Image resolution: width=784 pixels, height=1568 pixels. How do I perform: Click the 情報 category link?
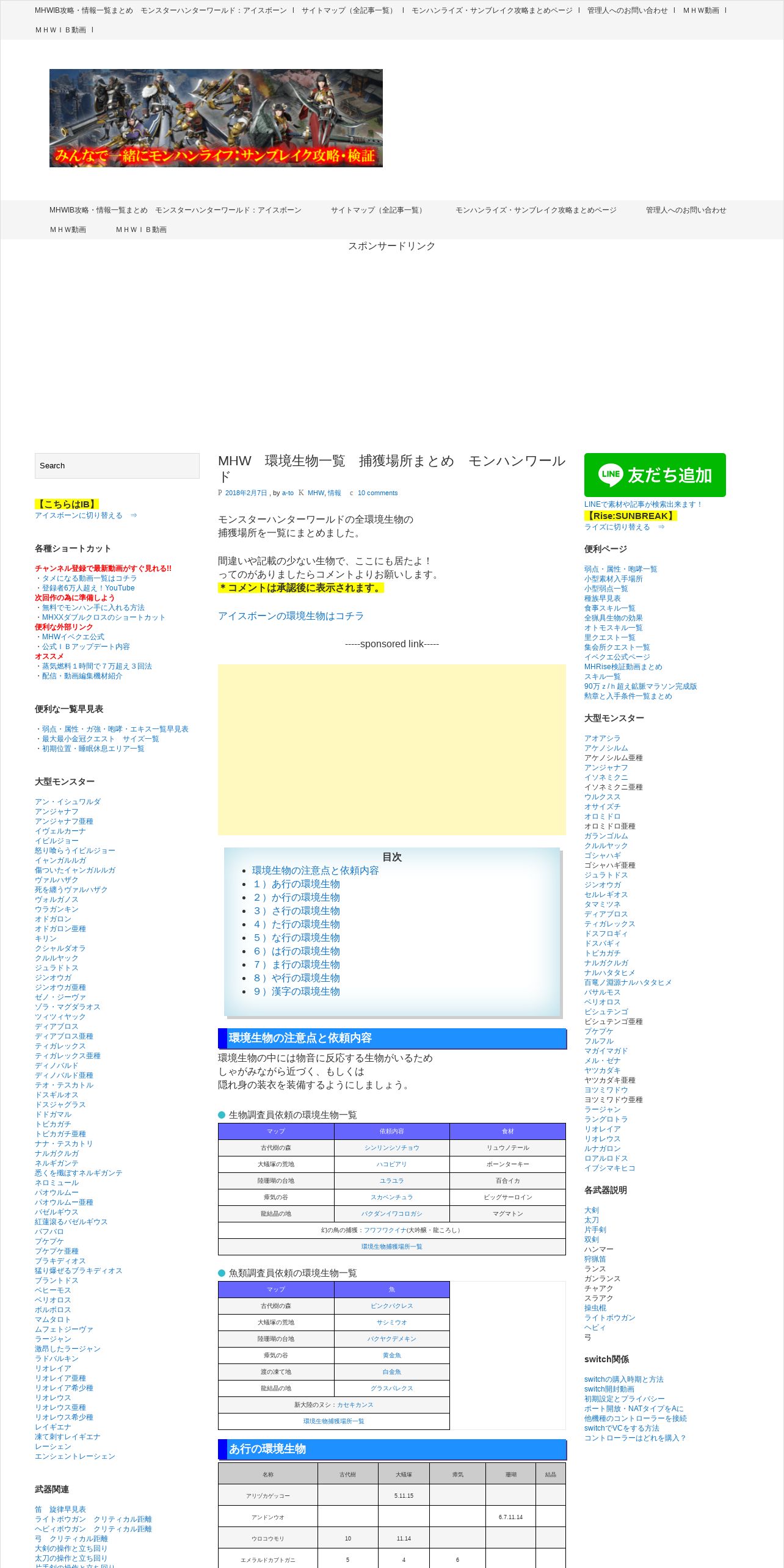pos(335,493)
